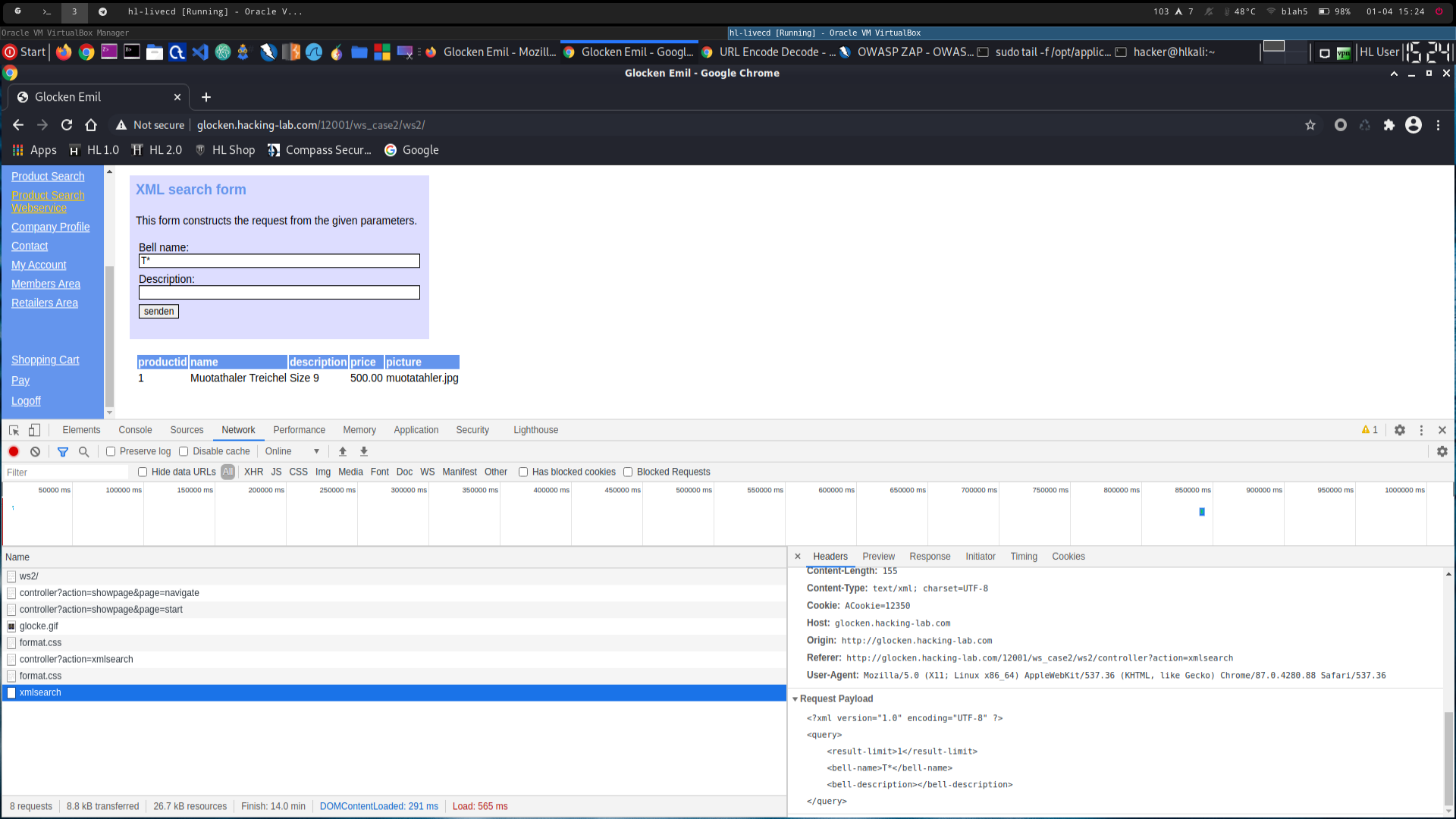This screenshot has width=1456, height=819.
Task: Toggle the device toolbar icon
Action: coord(34,430)
